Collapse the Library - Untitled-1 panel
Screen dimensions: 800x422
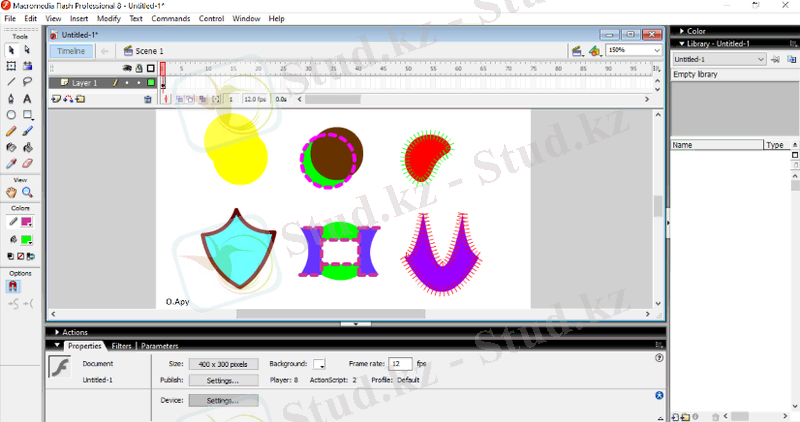(682, 44)
